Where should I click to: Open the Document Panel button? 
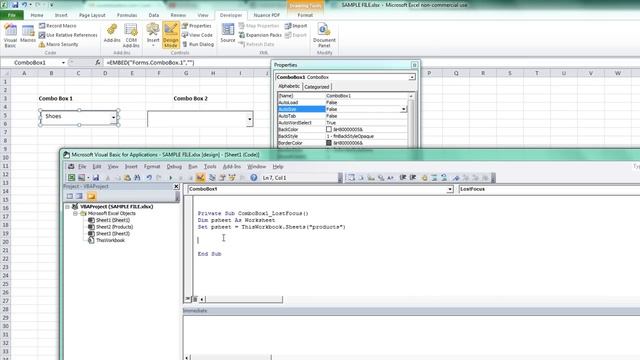[324, 36]
